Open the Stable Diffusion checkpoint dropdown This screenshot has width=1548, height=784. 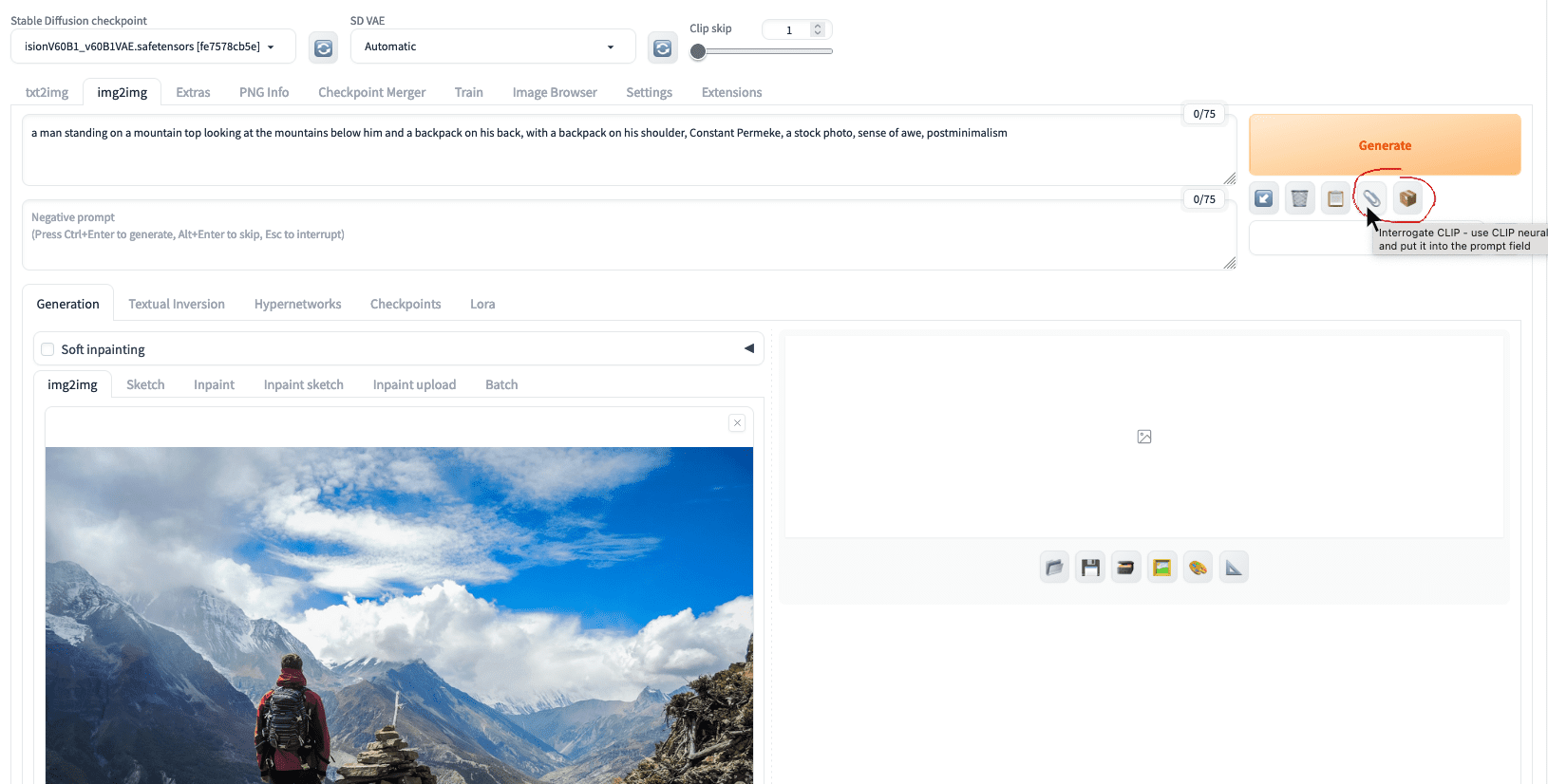[x=153, y=47]
